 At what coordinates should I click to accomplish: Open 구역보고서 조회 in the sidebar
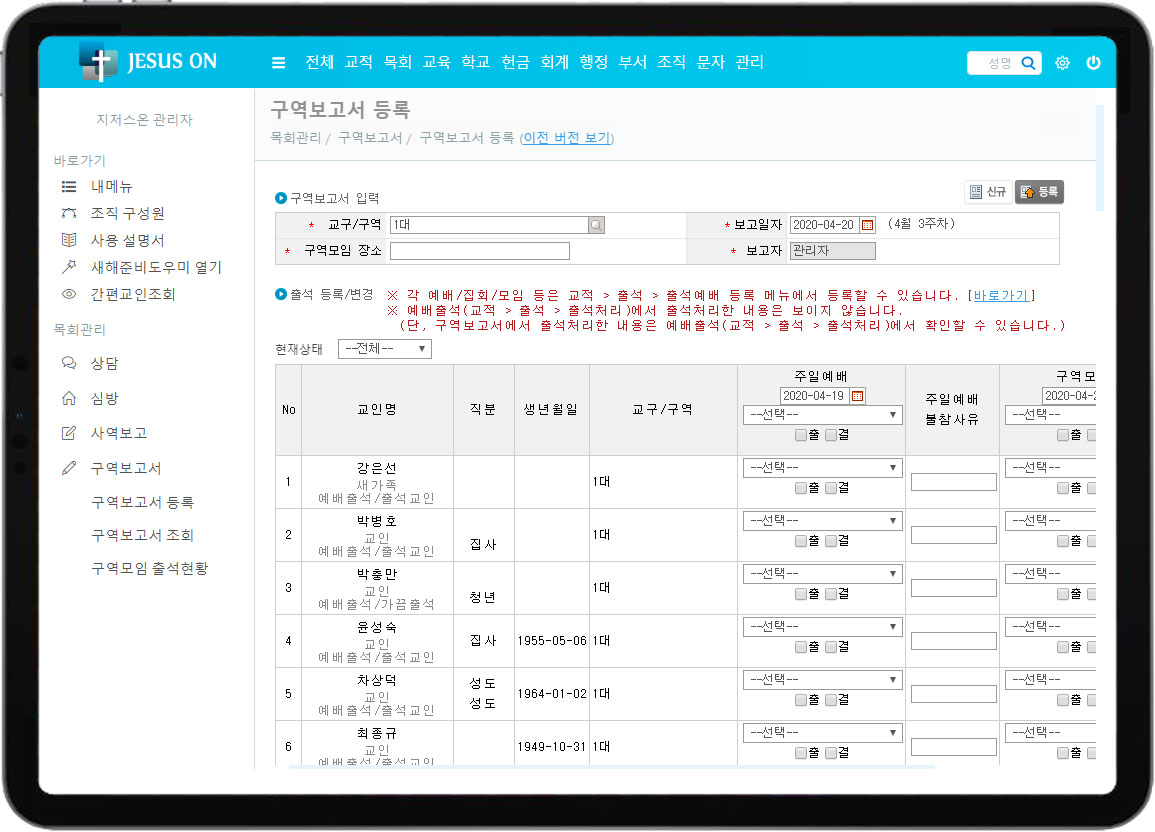[142, 535]
